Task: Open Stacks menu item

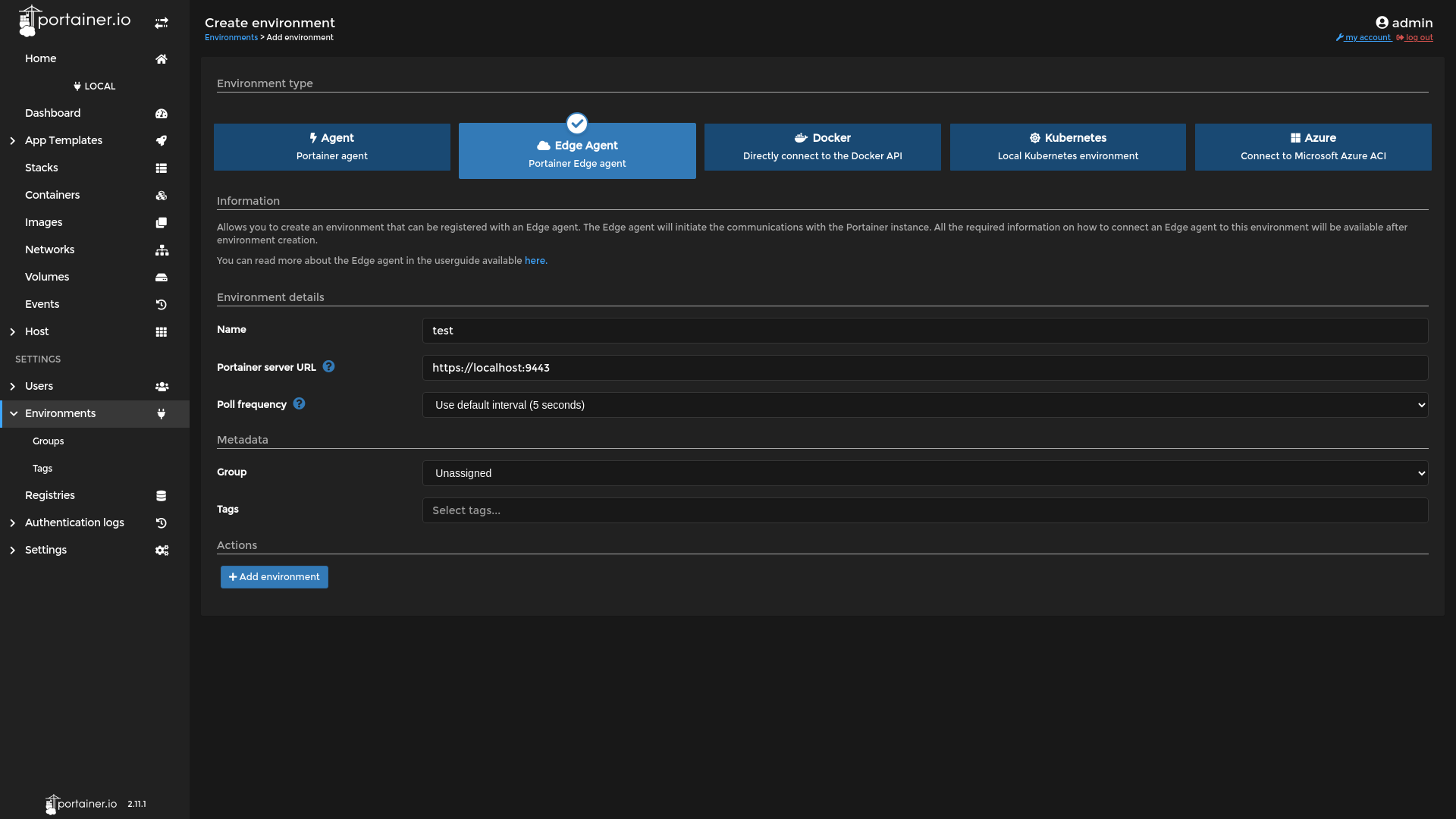Action: pyautogui.click(x=95, y=168)
